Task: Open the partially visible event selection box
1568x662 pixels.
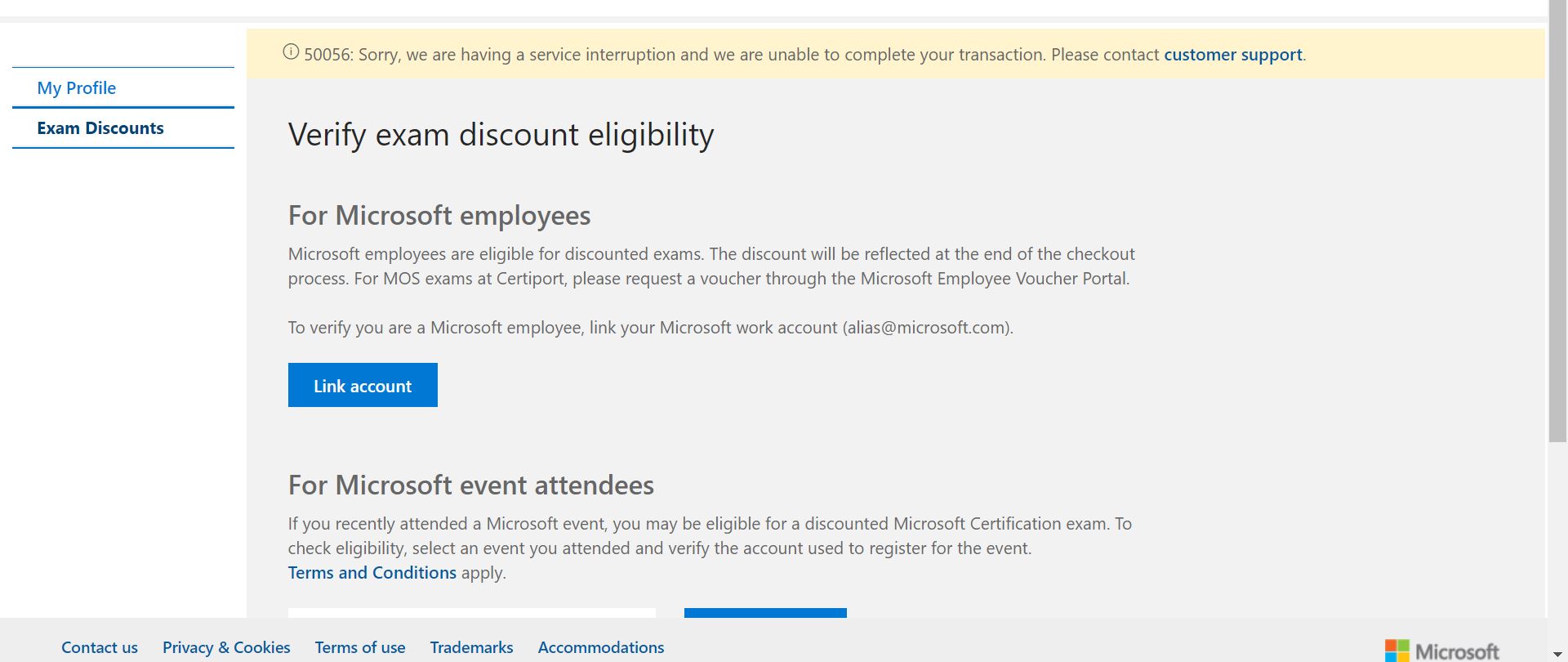Action: [472, 613]
